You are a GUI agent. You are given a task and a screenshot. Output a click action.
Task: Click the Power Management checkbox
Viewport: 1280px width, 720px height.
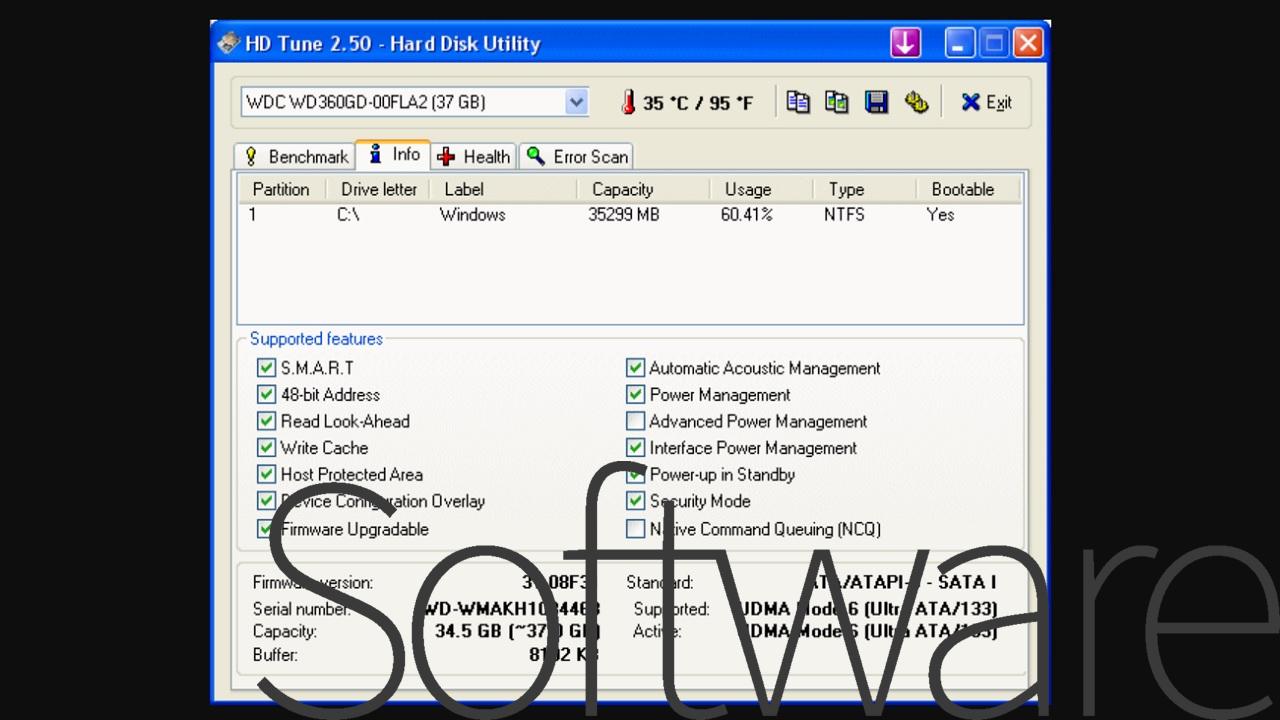point(635,395)
